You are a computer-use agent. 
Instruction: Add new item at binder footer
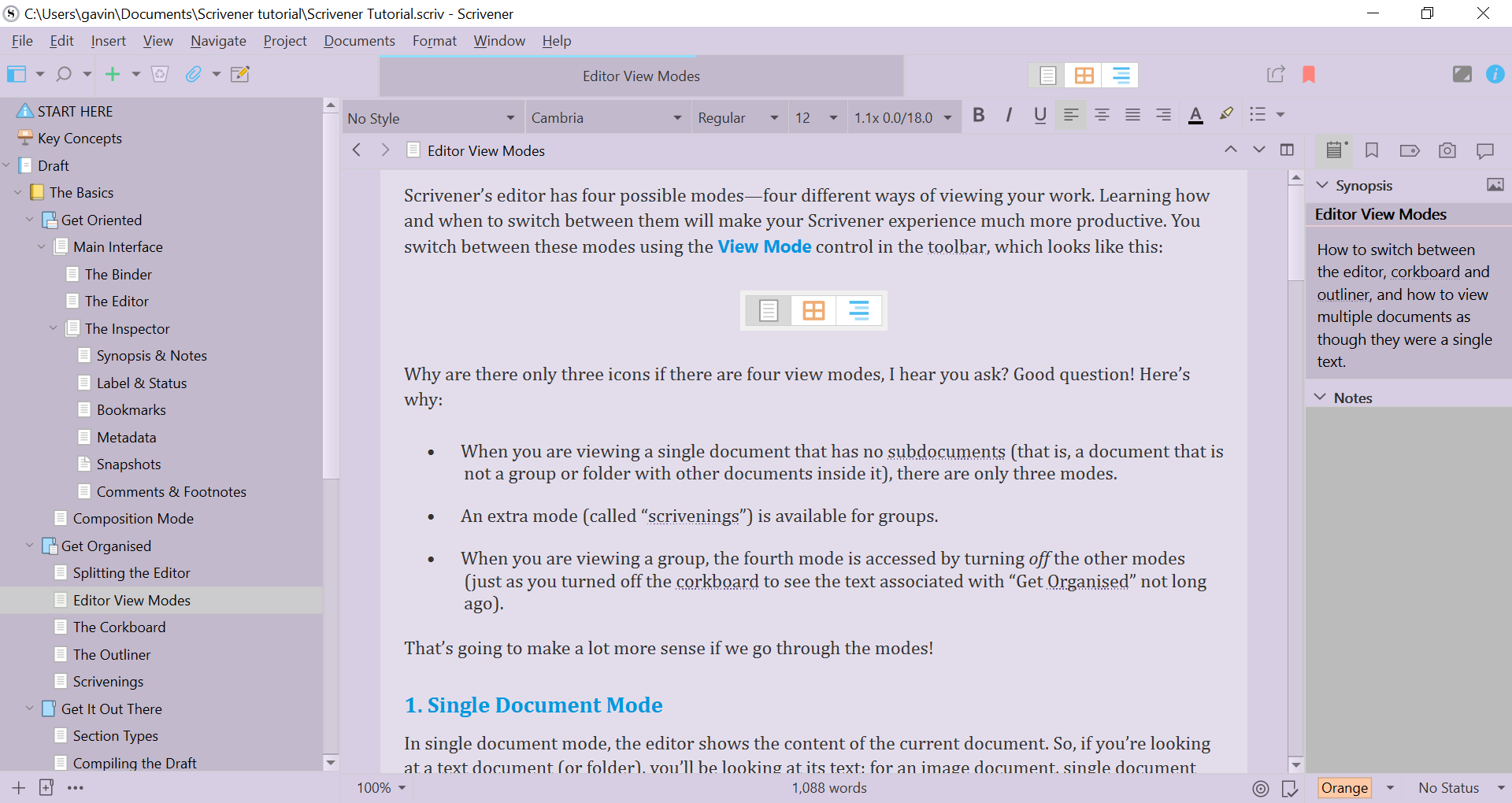pos(19,787)
